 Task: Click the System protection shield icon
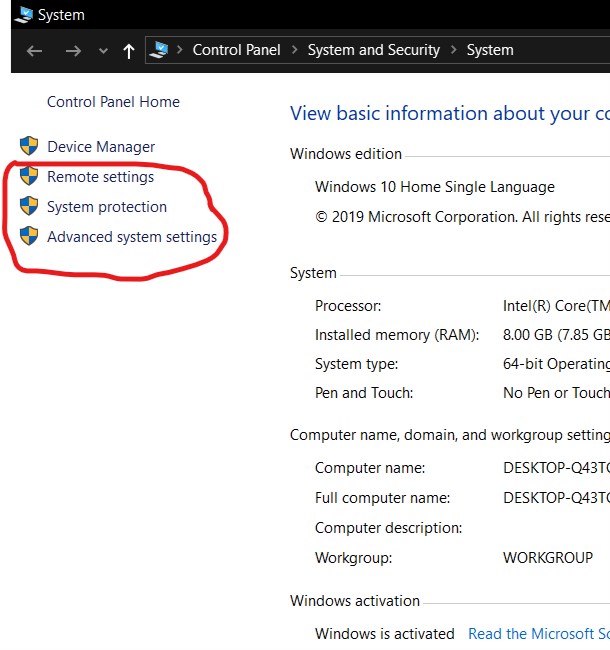(x=29, y=207)
